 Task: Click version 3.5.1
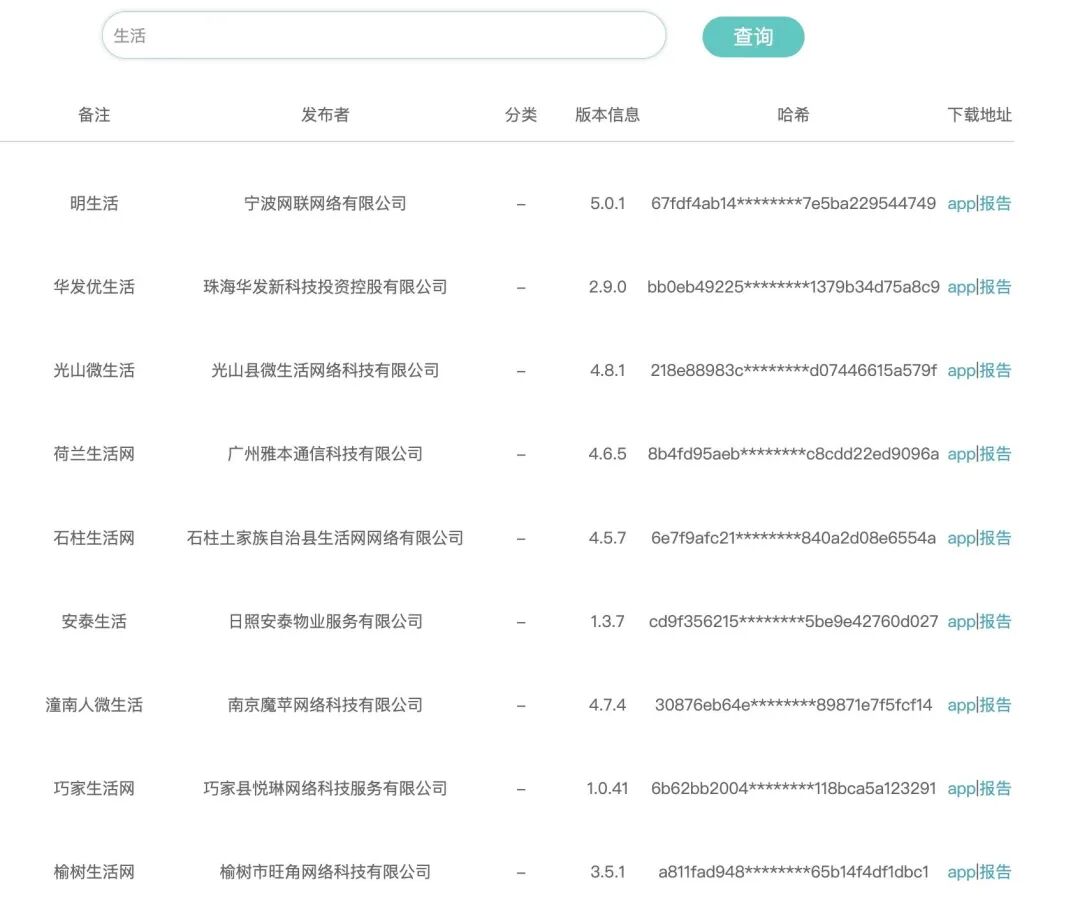[608, 872]
